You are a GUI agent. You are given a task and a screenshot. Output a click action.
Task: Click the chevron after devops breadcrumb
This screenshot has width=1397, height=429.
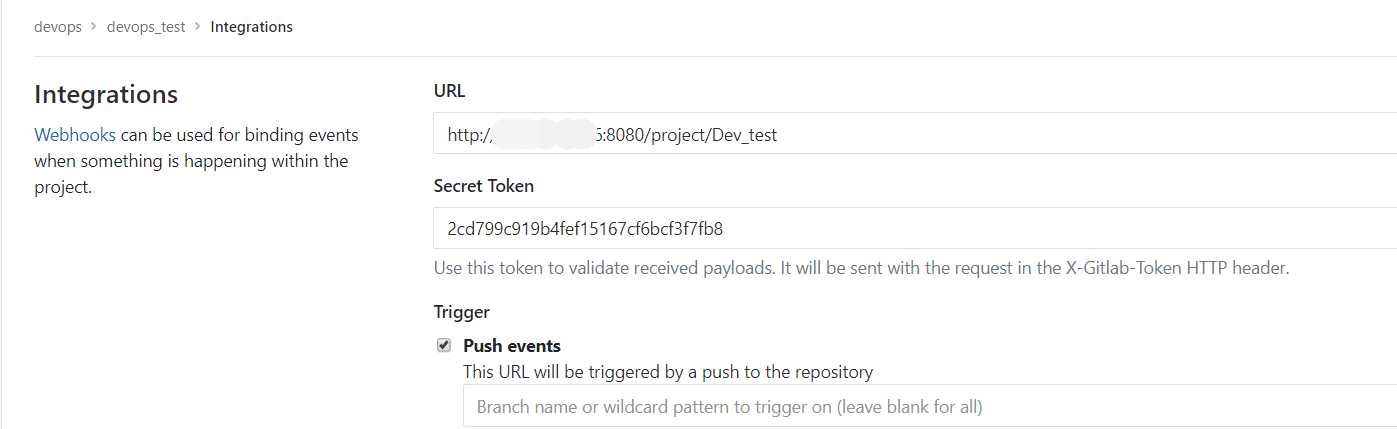[94, 27]
